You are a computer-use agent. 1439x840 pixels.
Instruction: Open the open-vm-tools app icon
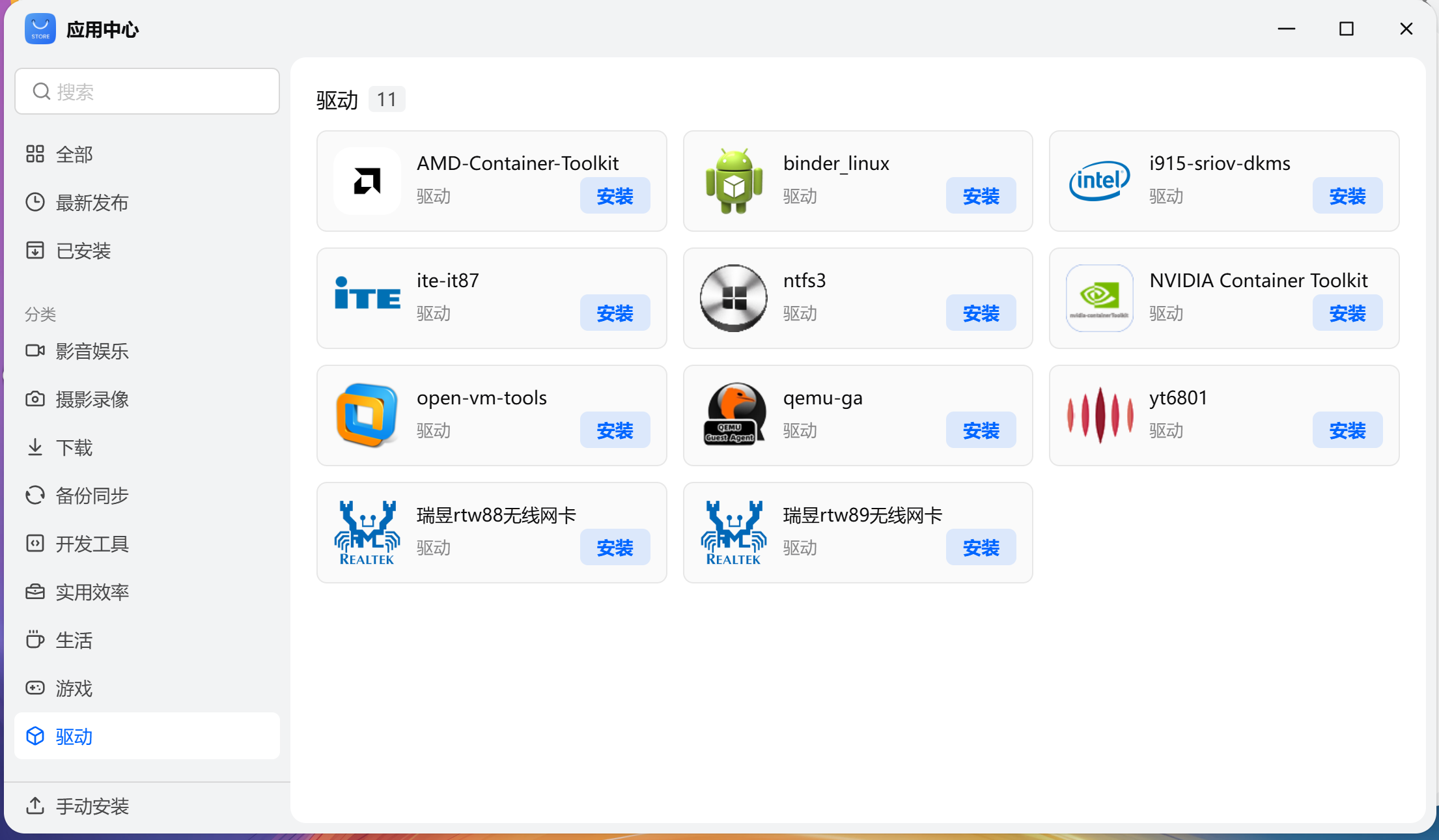point(367,415)
